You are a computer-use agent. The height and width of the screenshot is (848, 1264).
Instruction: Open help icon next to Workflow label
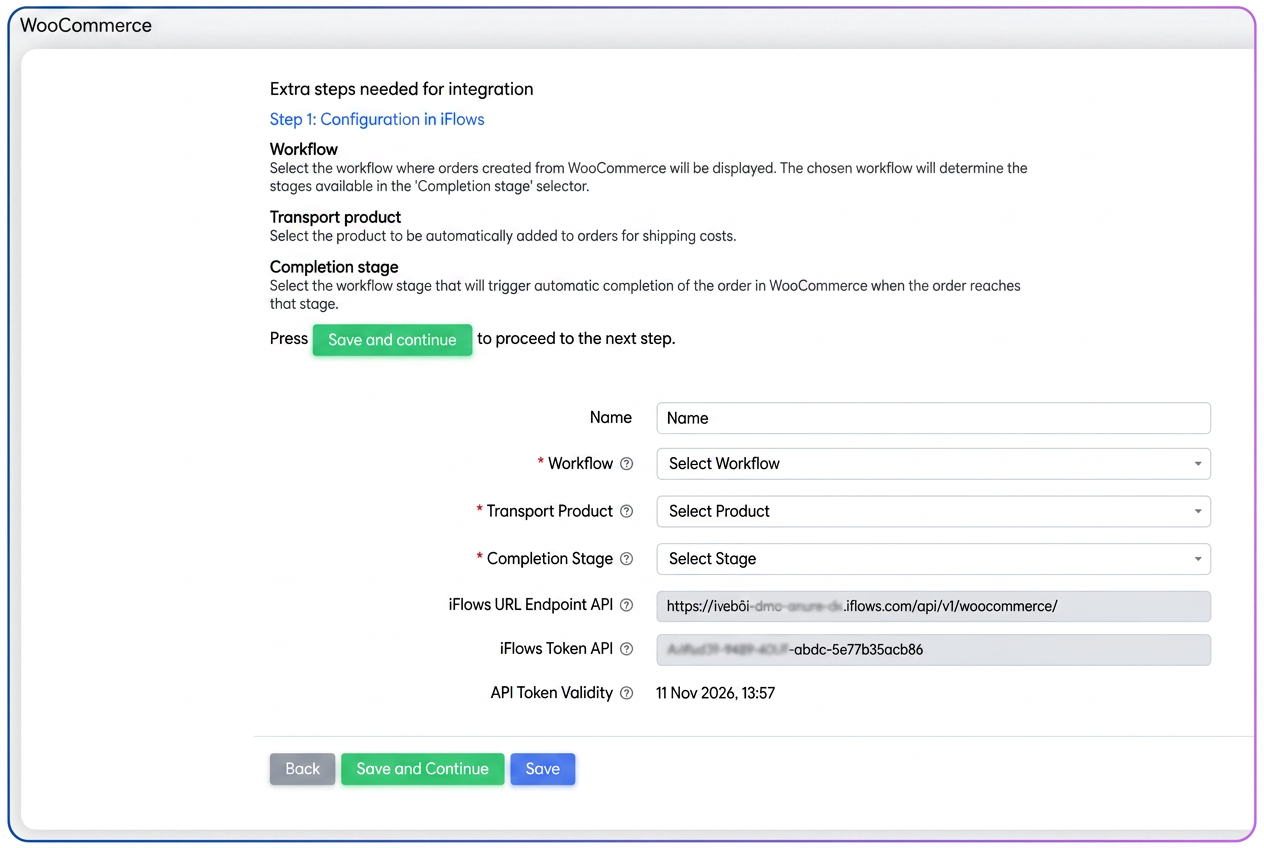pos(627,463)
